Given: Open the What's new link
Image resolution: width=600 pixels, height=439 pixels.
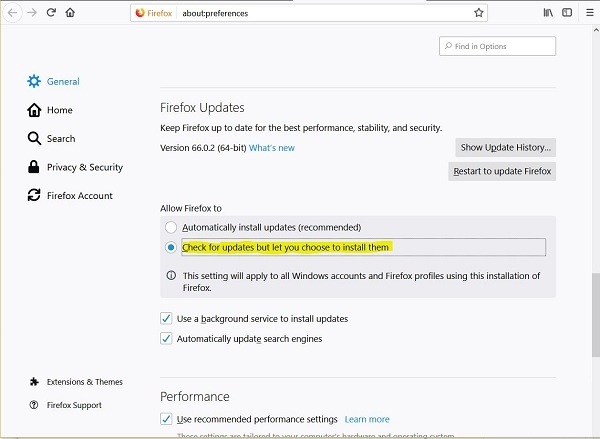Looking at the screenshot, I should [x=272, y=148].
